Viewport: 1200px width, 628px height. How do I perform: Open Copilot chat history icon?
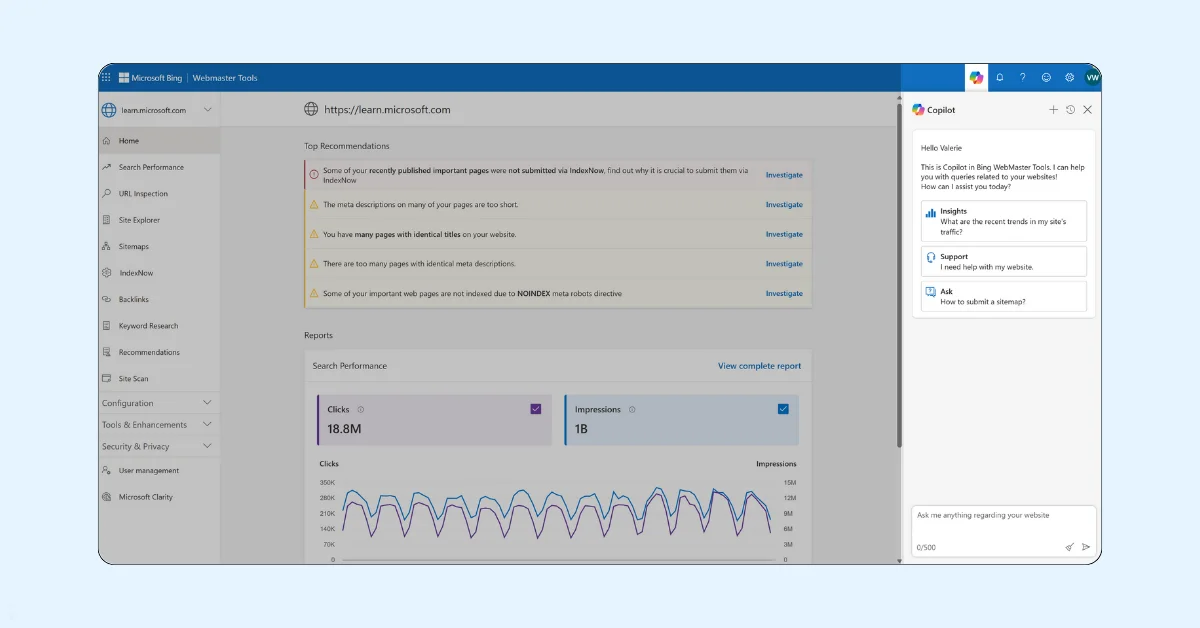click(1070, 110)
